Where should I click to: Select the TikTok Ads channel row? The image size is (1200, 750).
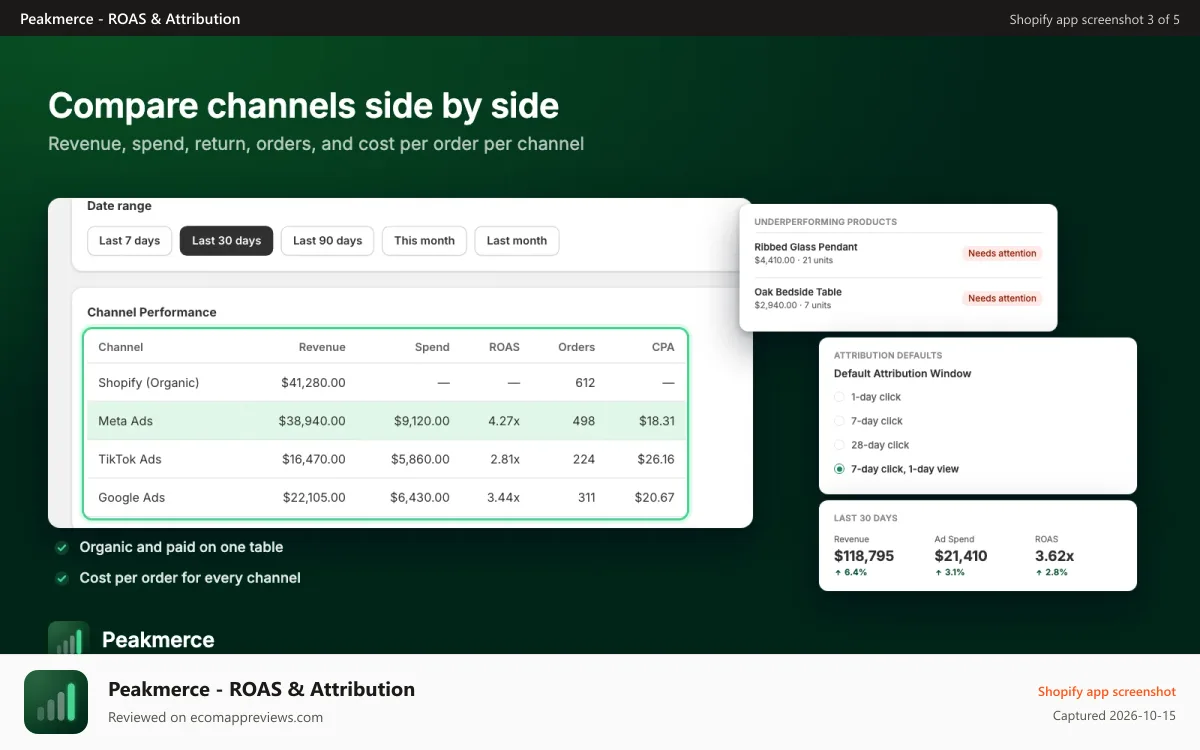[386, 459]
